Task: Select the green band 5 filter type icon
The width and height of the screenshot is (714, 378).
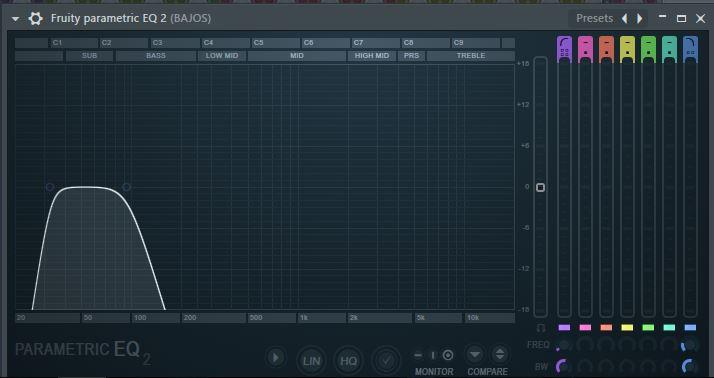Action: click(x=648, y=48)
